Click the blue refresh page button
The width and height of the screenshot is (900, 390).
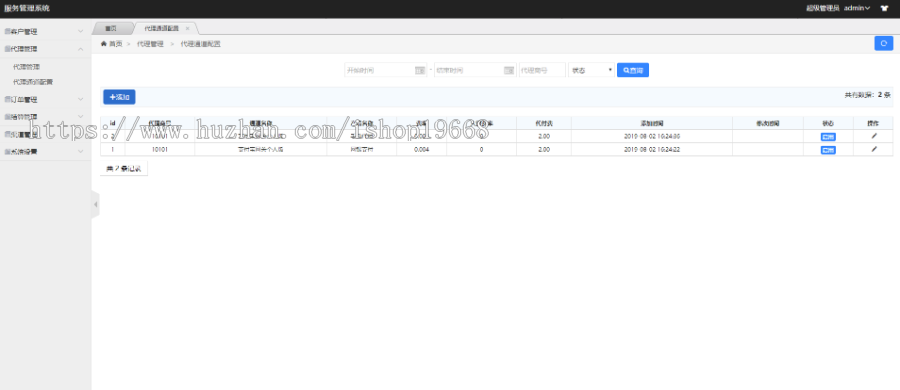pos(884,43)
